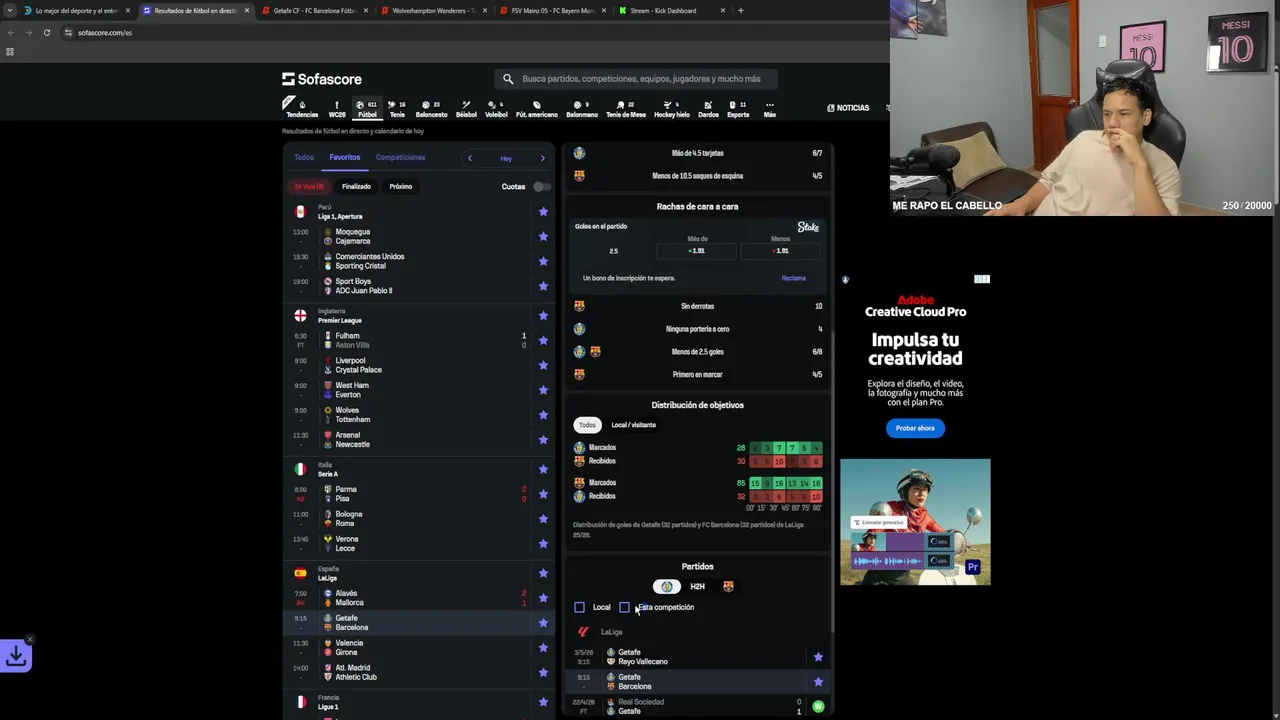Open the WC26 category icon
The width and height of the screenshot is (1280, 720).
click(337, 108)
